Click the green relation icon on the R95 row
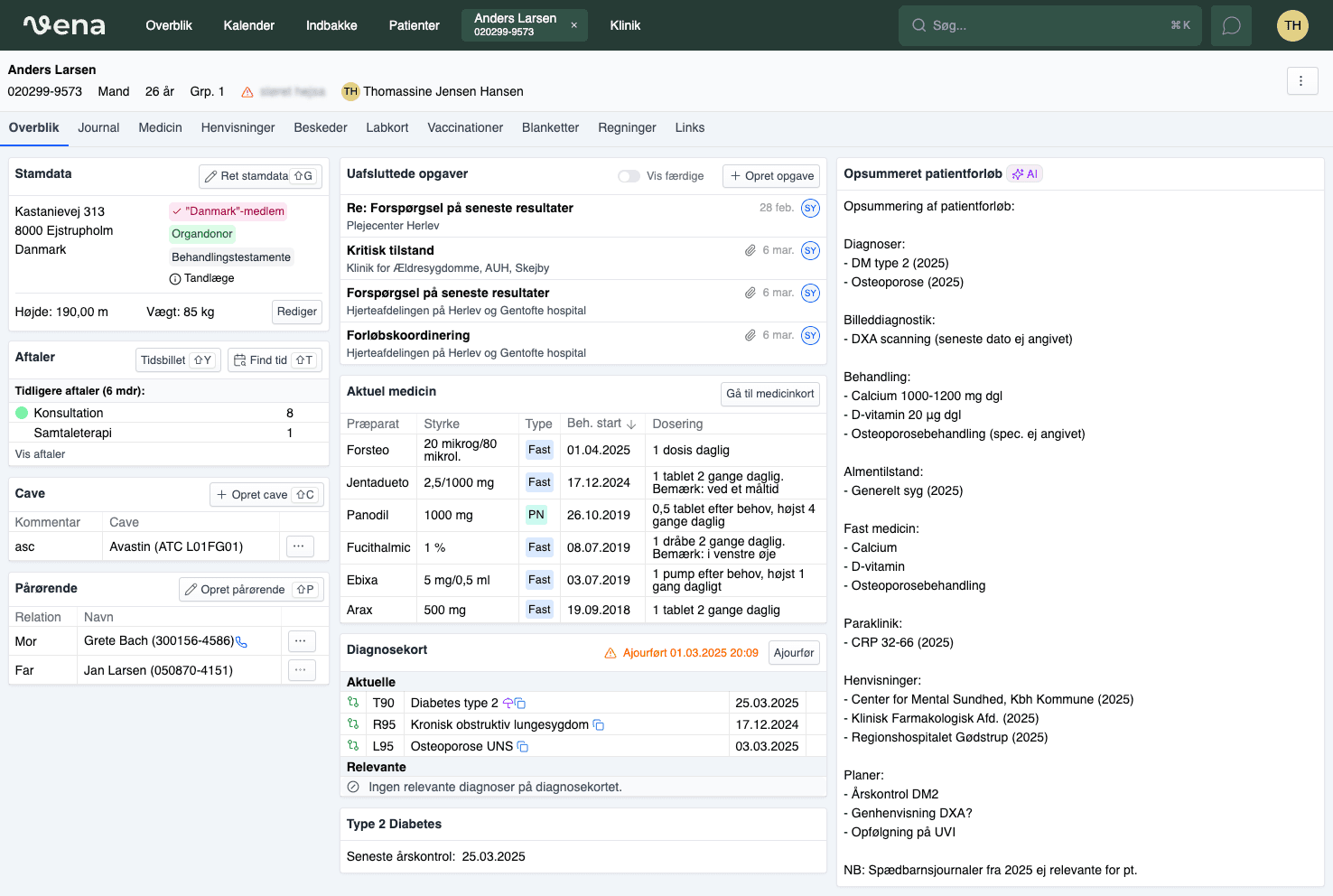 (x=353, y=723)
